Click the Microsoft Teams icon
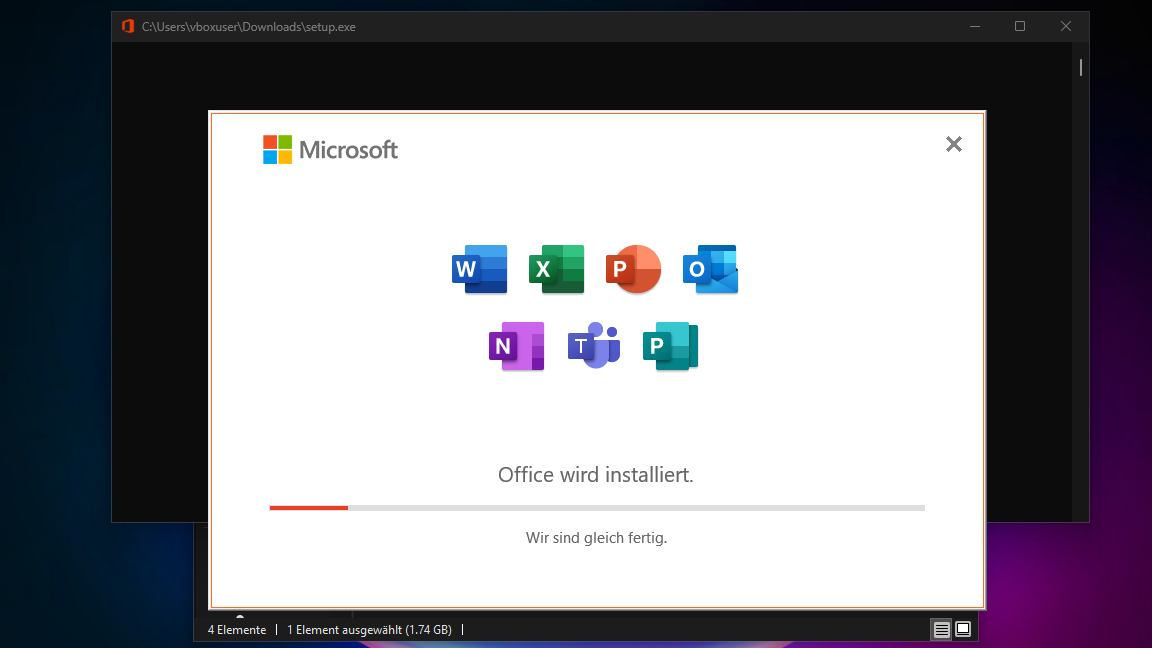Viewport: 1152px width, 648px height. point(594,346)
